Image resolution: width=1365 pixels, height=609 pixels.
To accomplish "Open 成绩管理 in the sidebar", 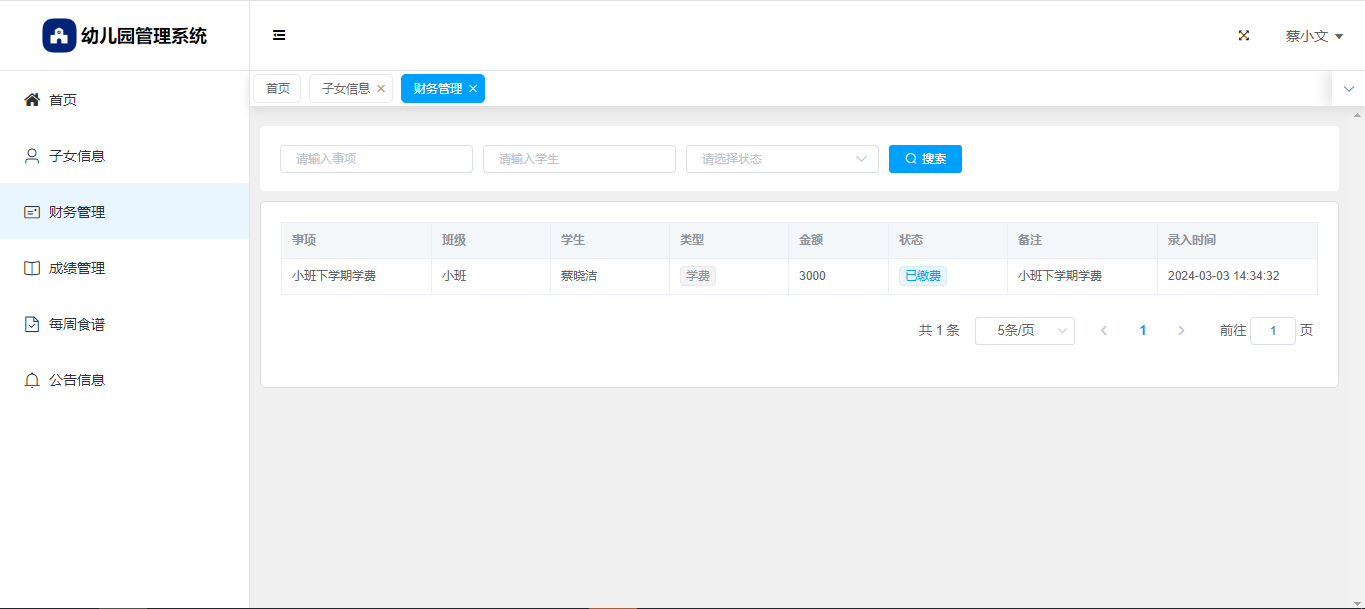I will point(76,268).
